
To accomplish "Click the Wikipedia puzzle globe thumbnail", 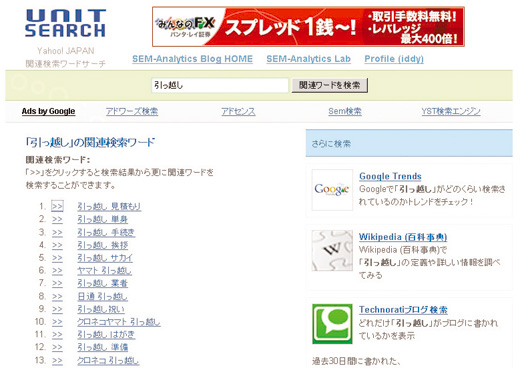I will (332, 250).
